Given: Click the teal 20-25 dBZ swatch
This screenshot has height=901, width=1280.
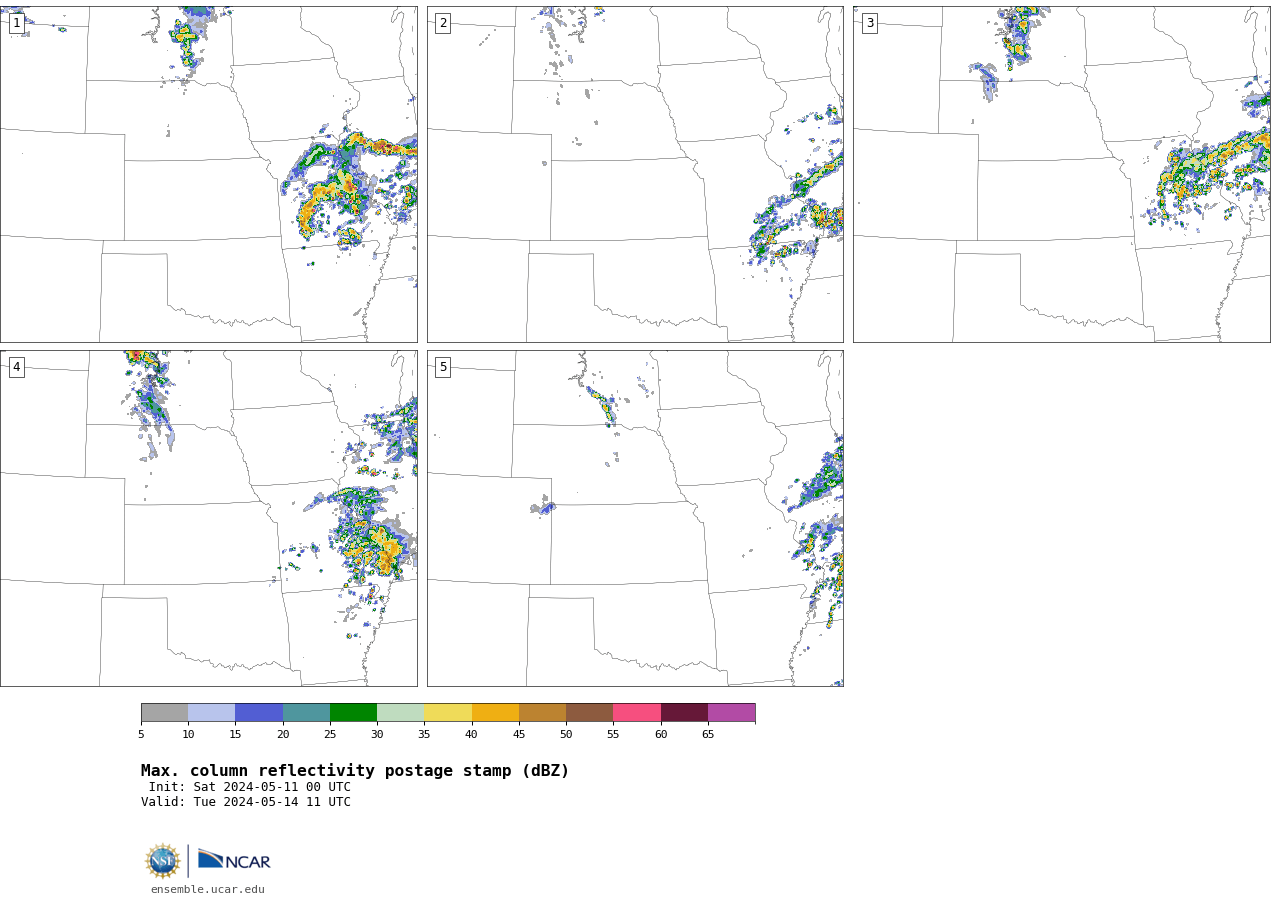Looking at the screenshot, I should pos(306,713).
